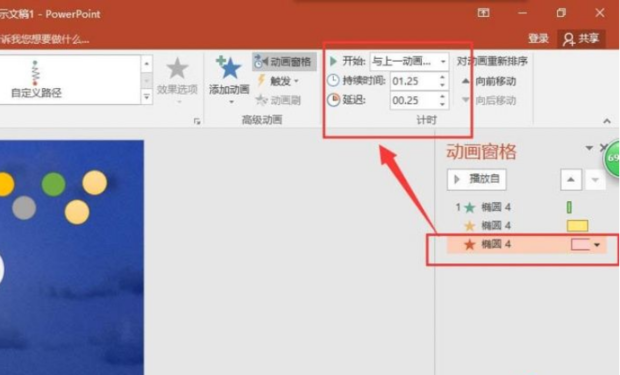Viewport: 620px width, 375px height.
Task: Toggle the 动画窗格 animation pane button
Action: tap(284, 62)
